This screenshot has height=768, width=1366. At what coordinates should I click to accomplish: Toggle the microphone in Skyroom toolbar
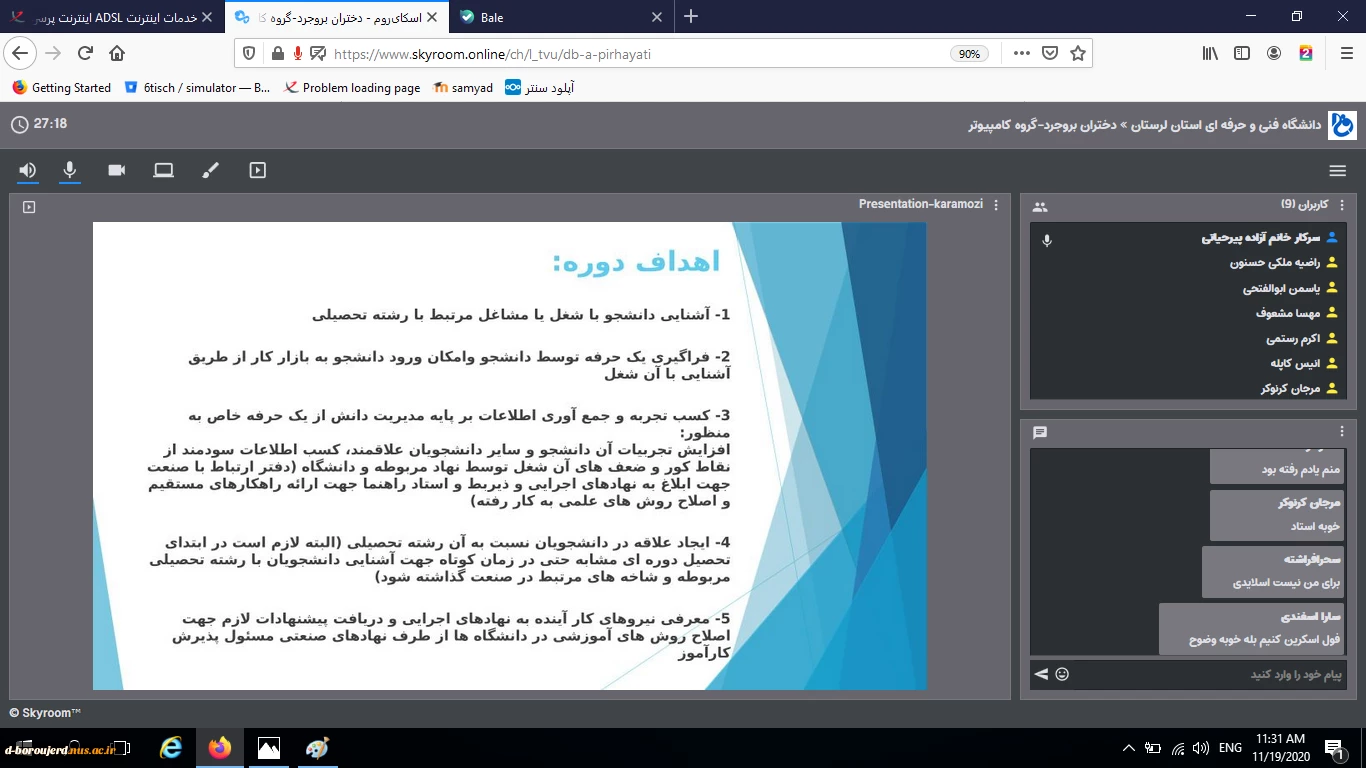coord(70,170)
